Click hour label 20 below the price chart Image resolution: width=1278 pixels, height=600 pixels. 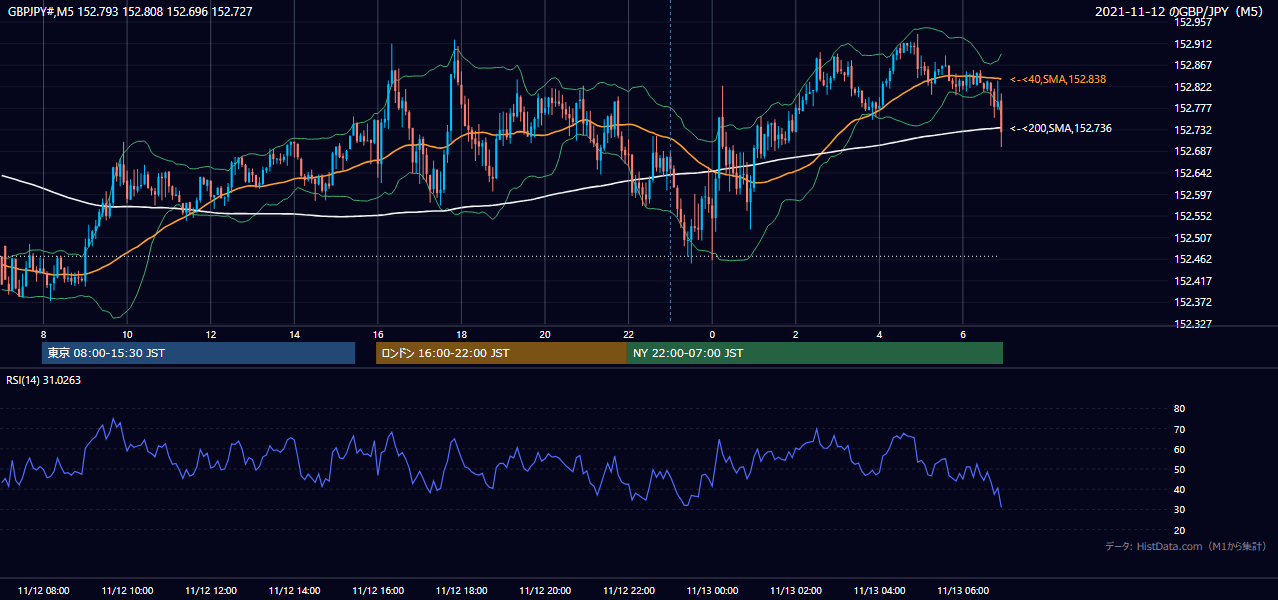point(545,334)
